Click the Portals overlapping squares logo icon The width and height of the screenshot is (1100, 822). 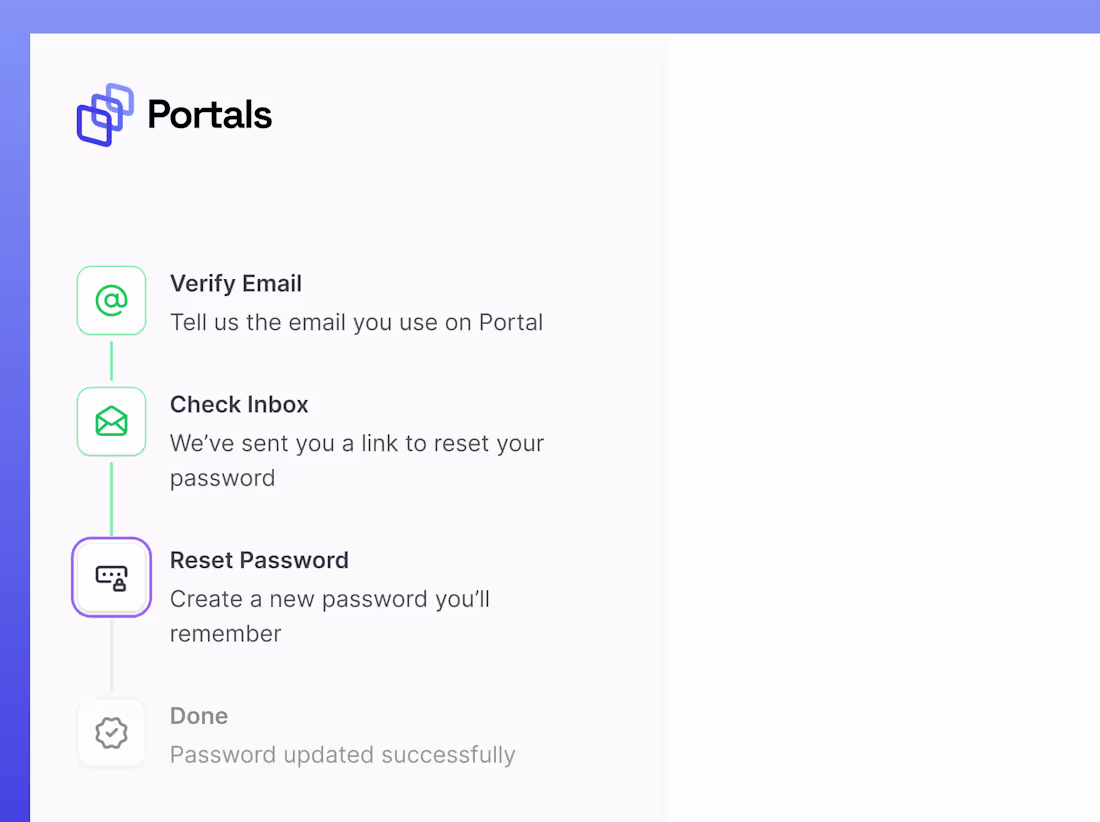105,115
